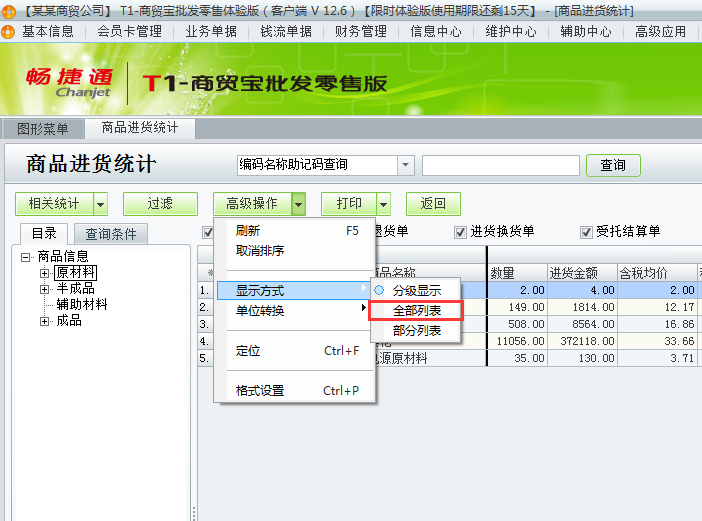The height and width of the screenshot is (521, 702).
Task: Select 商品信息 root tree item
Action: click(x=63, y=256)
